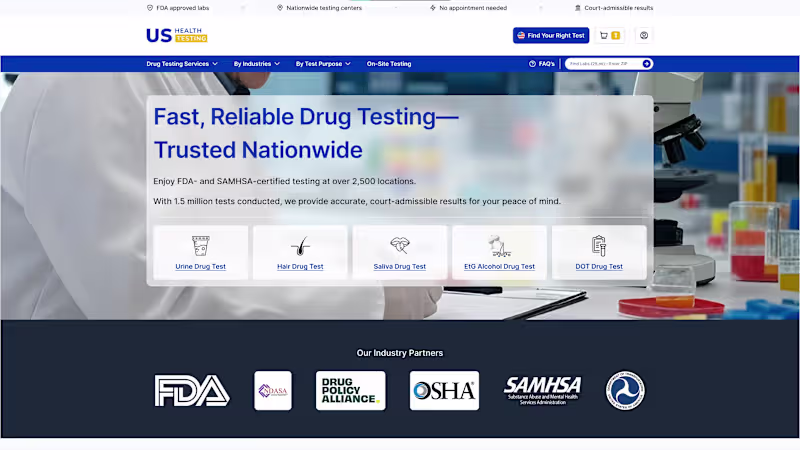The image size is (800, 450).
Task: Click the NDASA partner logo
Action: click(273, 391)
